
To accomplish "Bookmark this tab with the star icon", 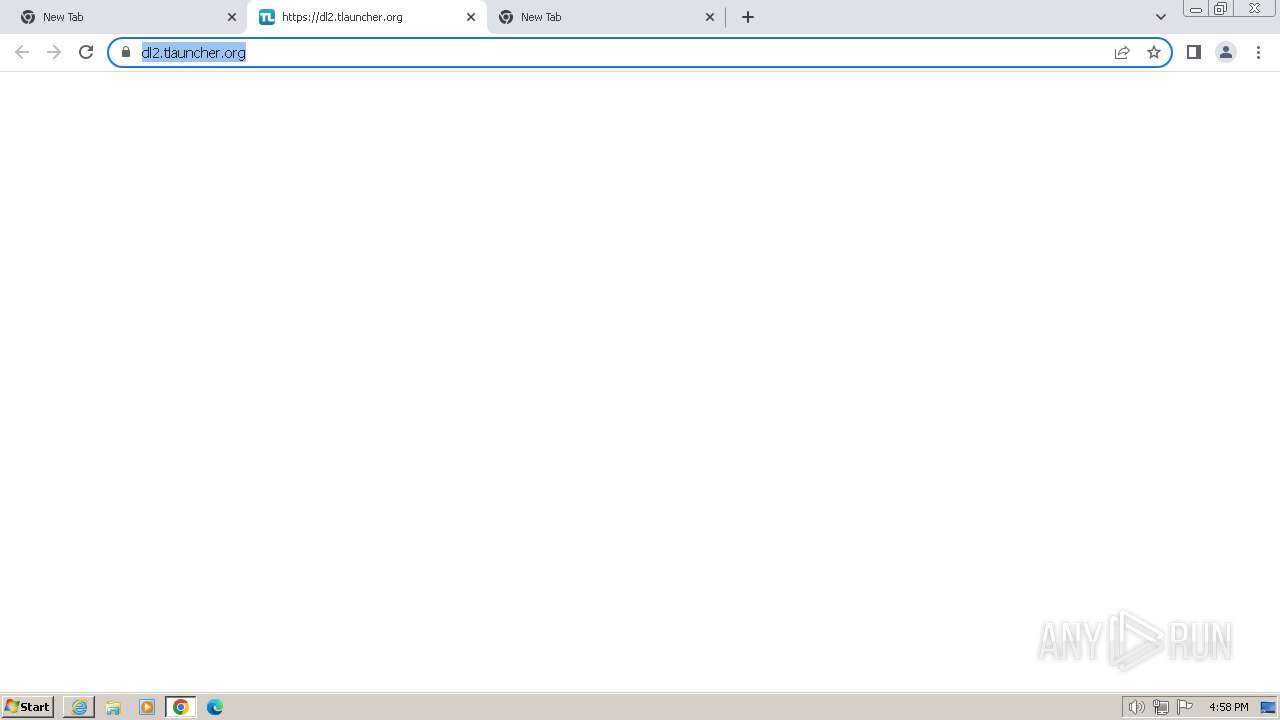I will click(x=1154, y=52).
